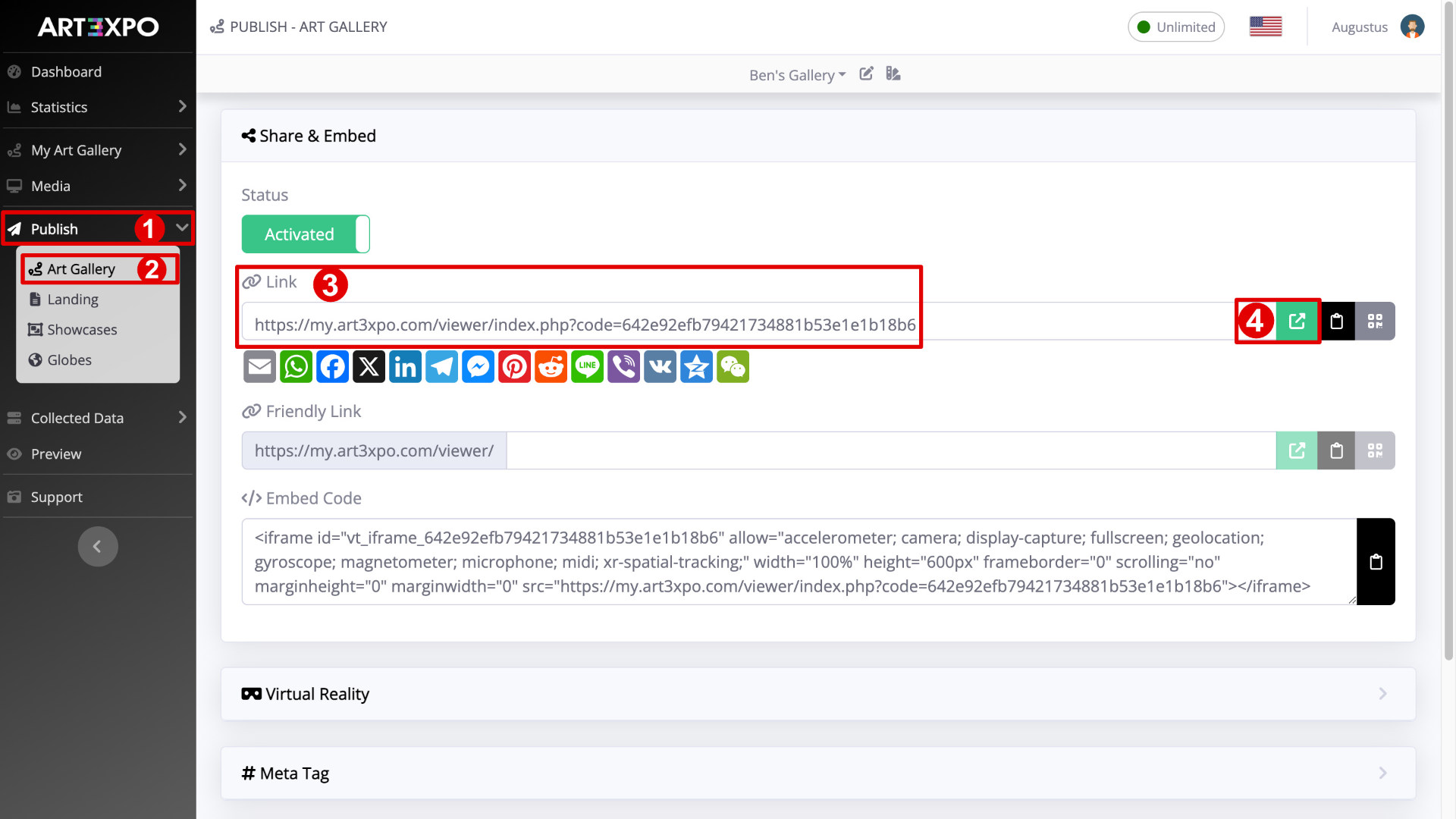This screenshot has height=819, width=1456.
Task: Expand the Meta Tag section
Action: [818, 773]
